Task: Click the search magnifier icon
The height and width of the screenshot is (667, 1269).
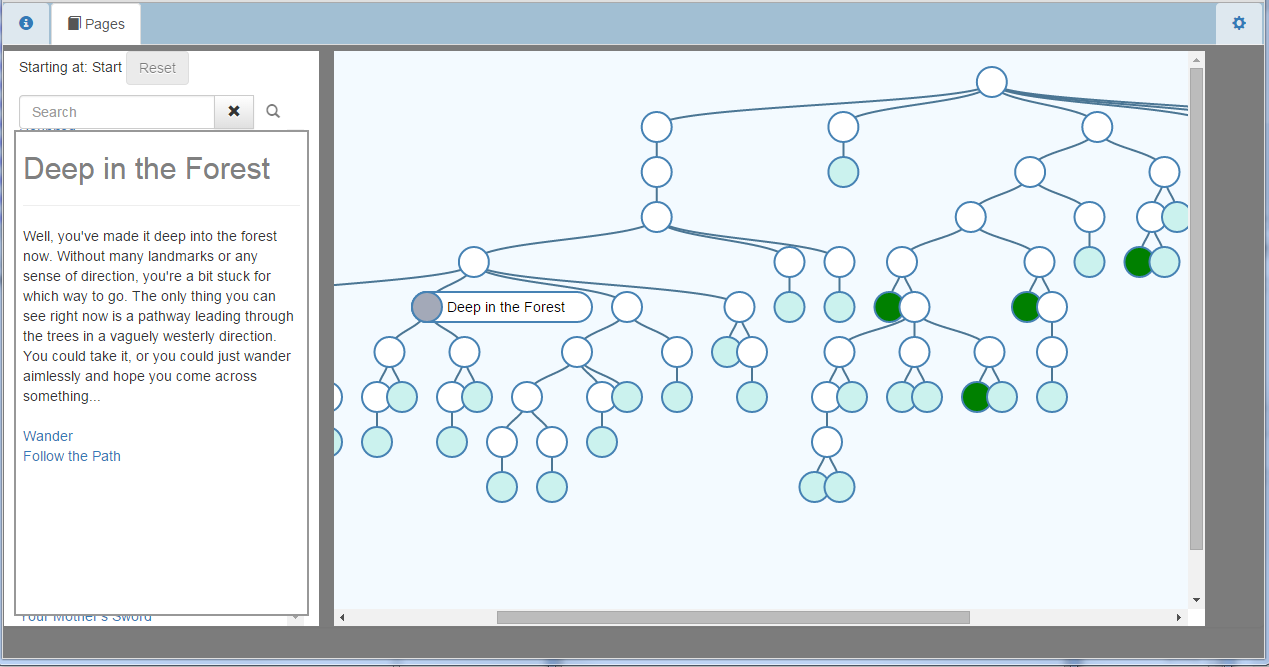Action: pyautogui.click(x=272, y=111)
